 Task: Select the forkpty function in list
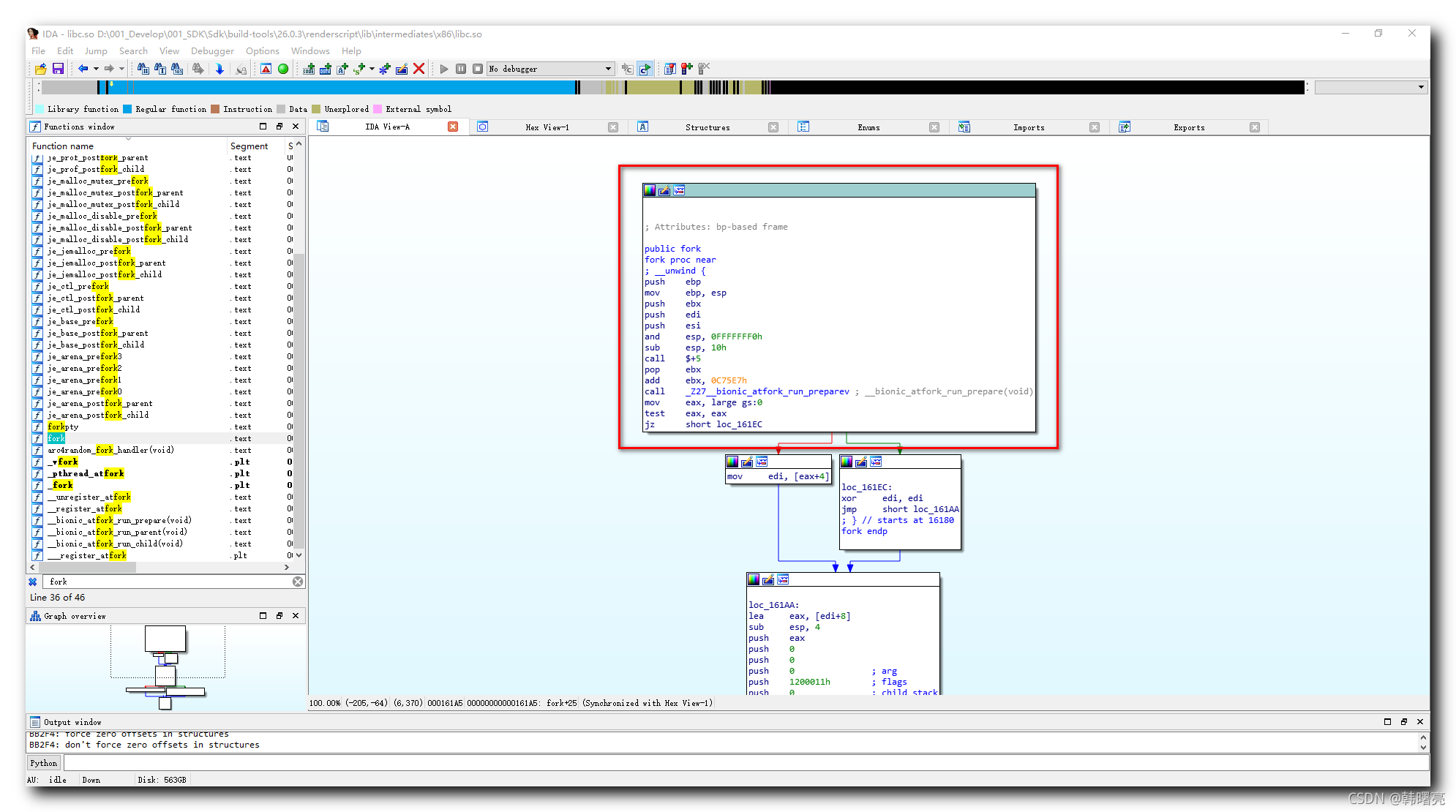[x=63, y=426]
